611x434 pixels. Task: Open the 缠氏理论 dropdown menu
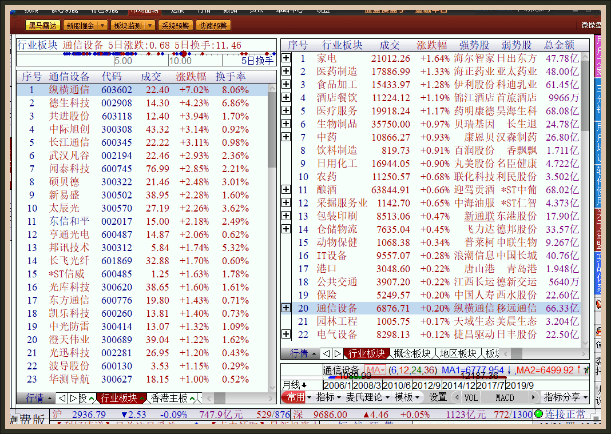[367, 397]
